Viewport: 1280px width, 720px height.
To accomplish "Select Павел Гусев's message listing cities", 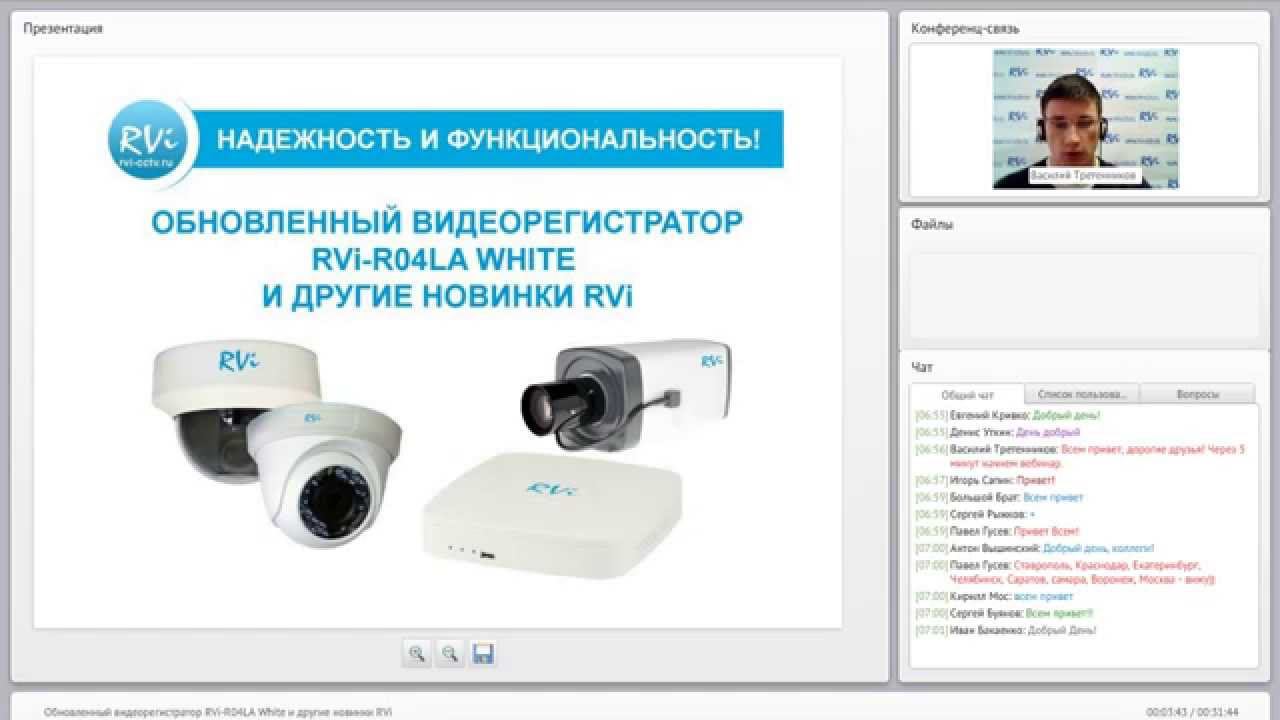I will [1066, 572].
